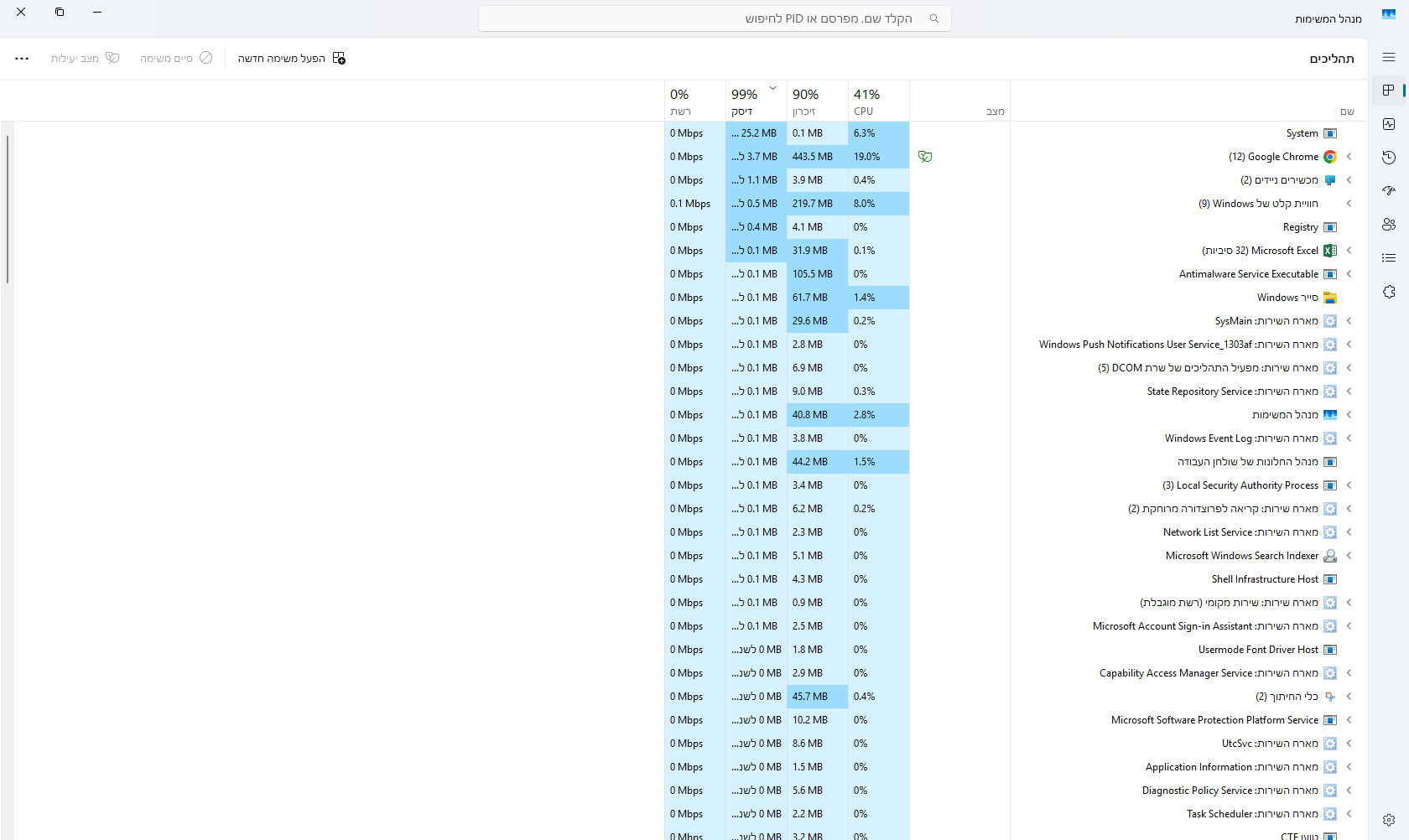Sort by the מצב (status) column header
Screen dimensions: 1409x840
[x=959, y=101]
